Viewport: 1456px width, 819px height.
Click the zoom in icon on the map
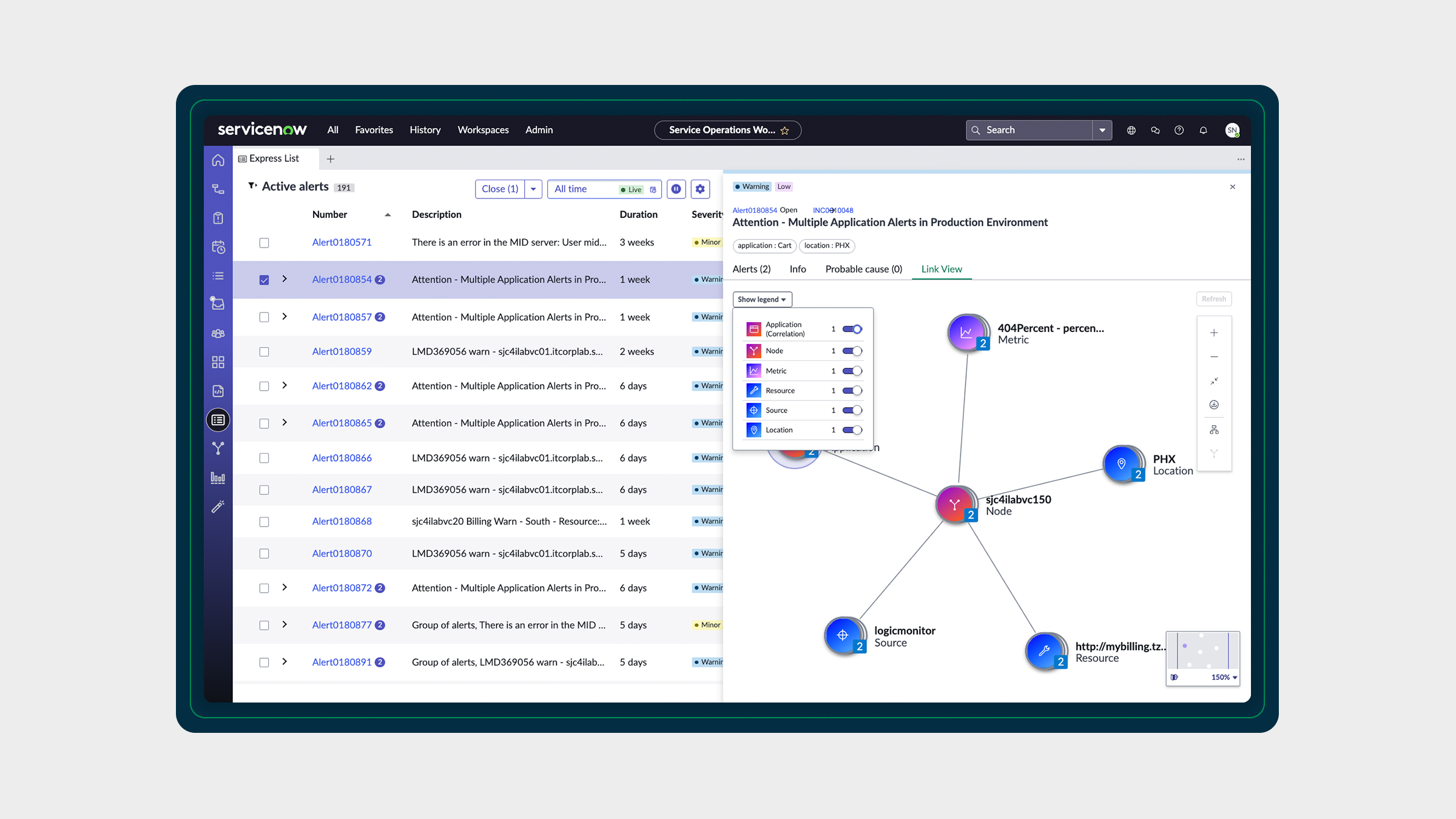[1214, 332]
